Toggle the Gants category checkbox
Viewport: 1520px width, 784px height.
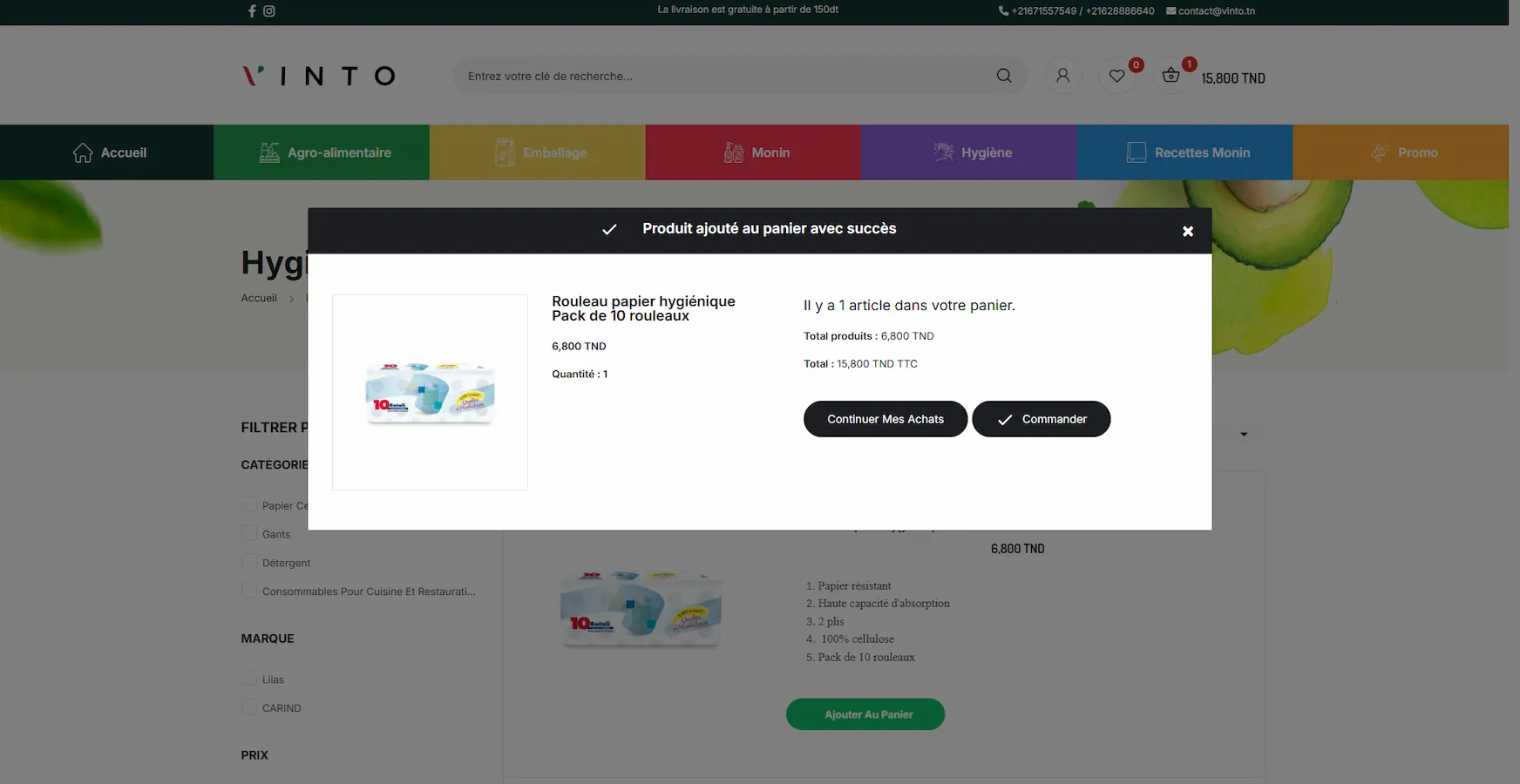pyautogui.click(x=249, y=533)
